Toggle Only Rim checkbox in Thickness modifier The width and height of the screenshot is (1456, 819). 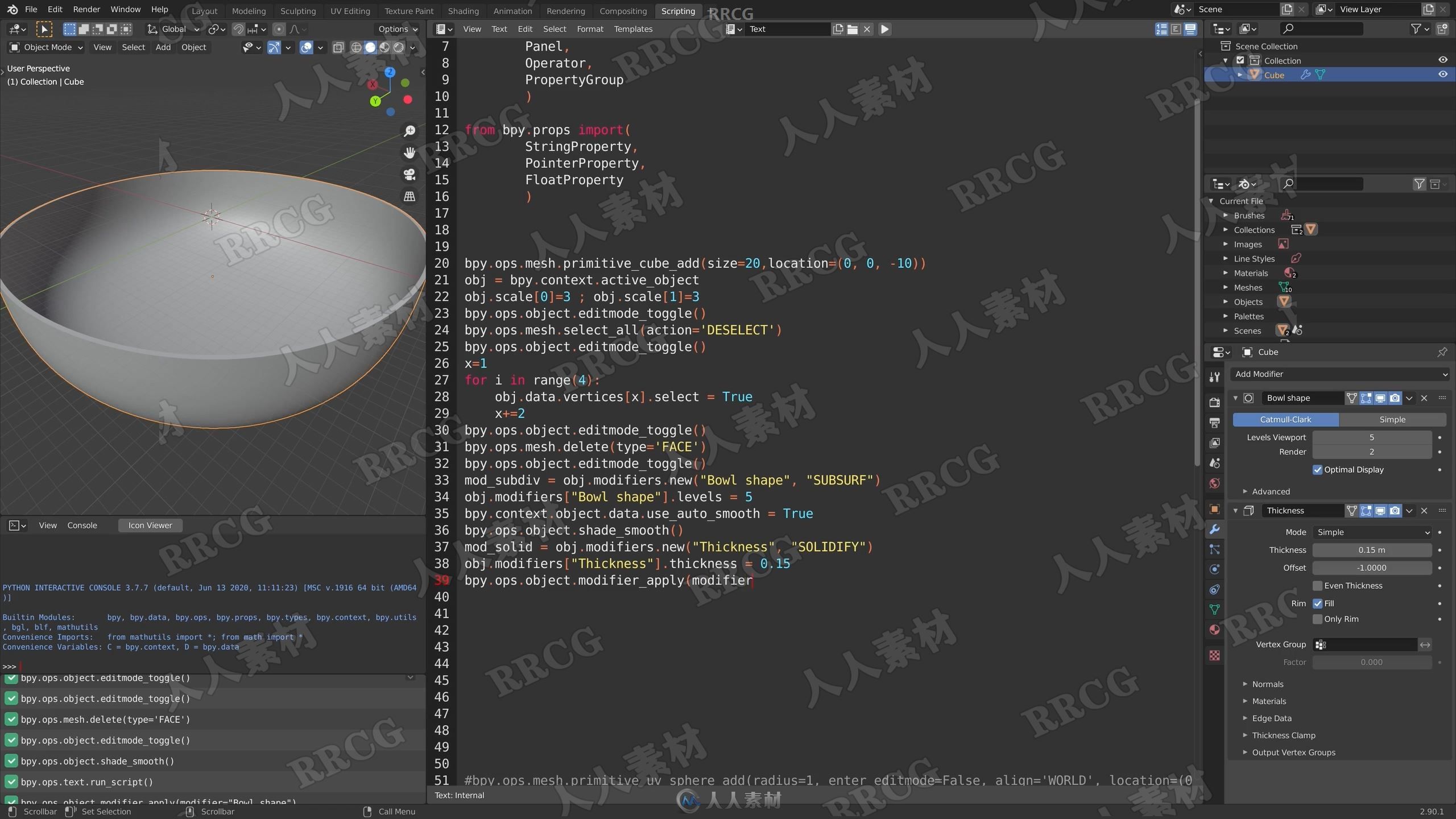pos(1318,618)
